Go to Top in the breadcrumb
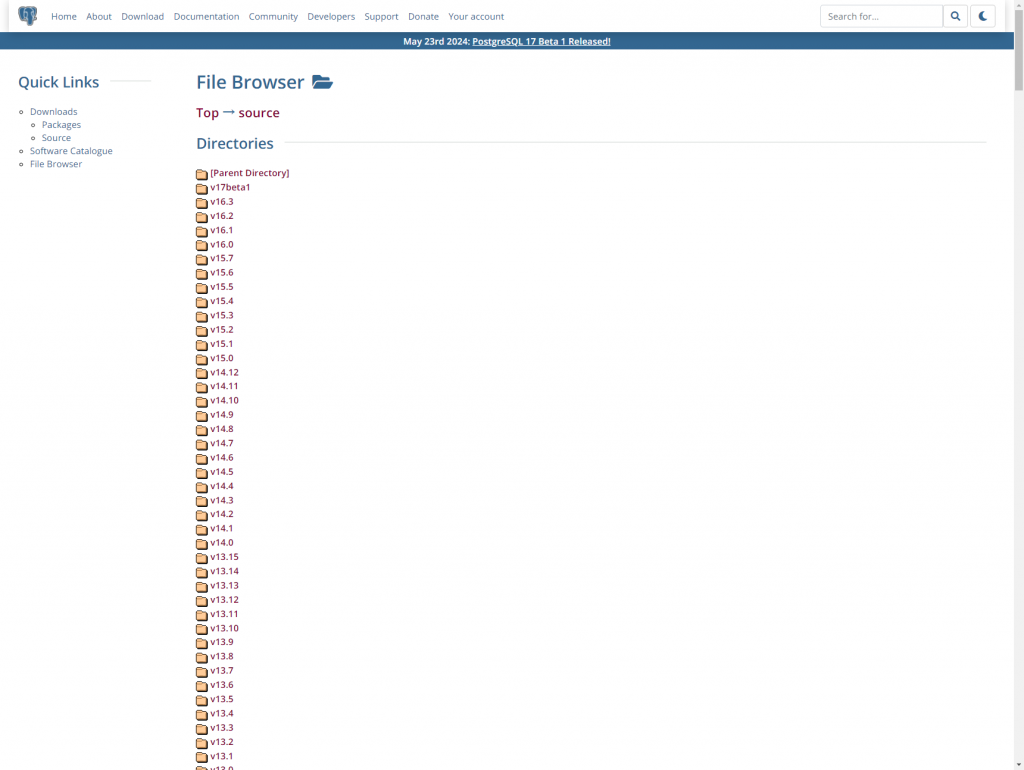 point(208,112)
